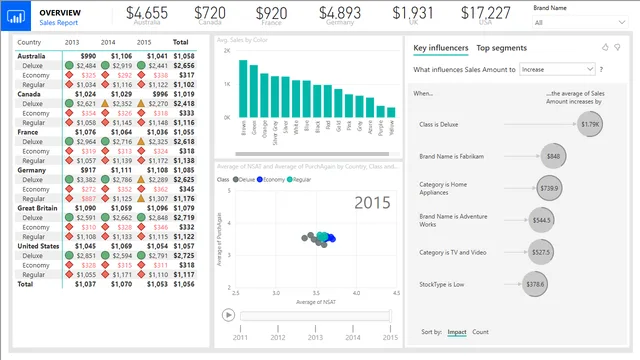Click the $920 France card
This screenshot has height=360, width=640.
tap(271, 15)
